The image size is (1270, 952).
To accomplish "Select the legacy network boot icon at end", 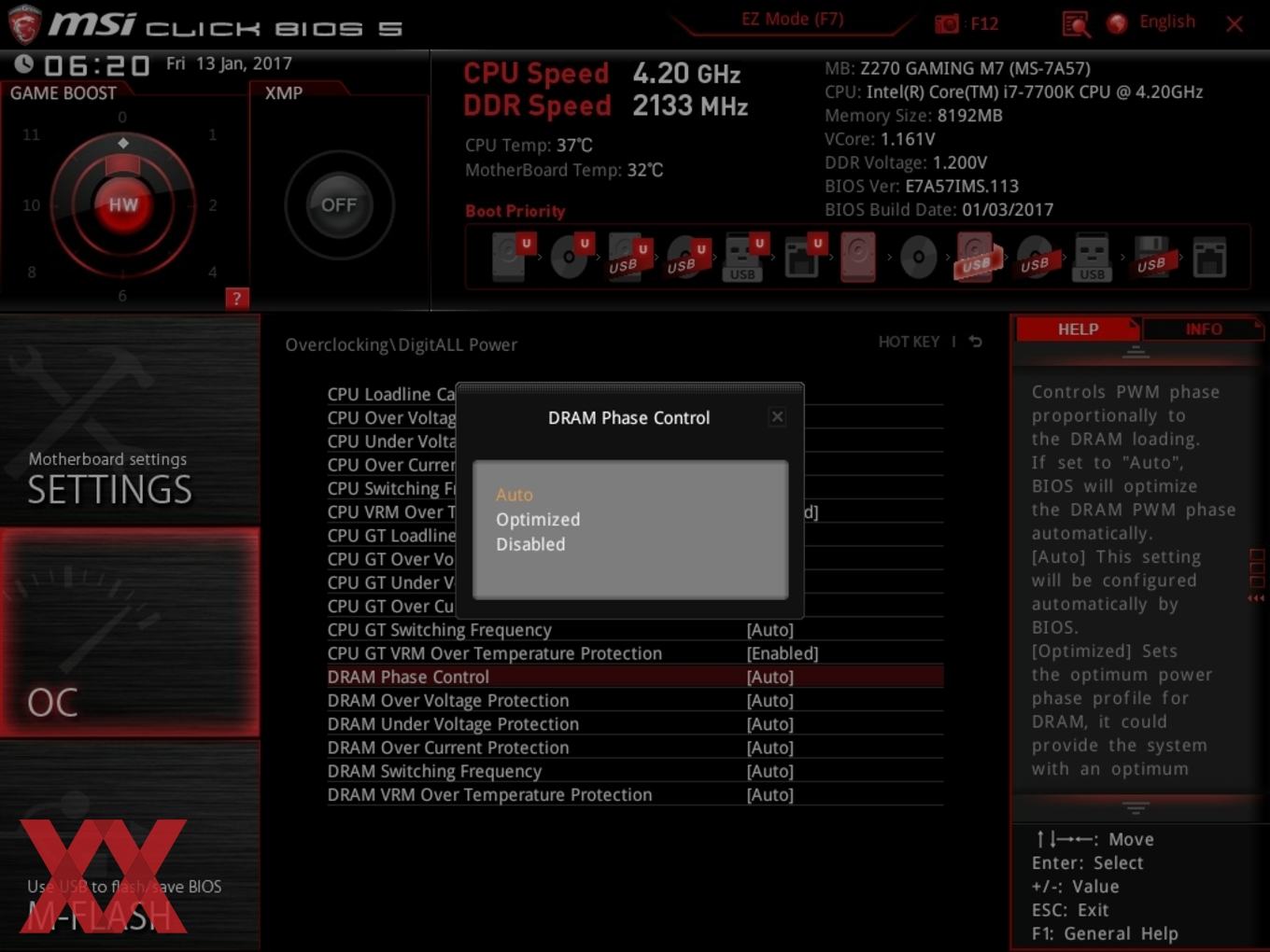I will (1209, 258).
